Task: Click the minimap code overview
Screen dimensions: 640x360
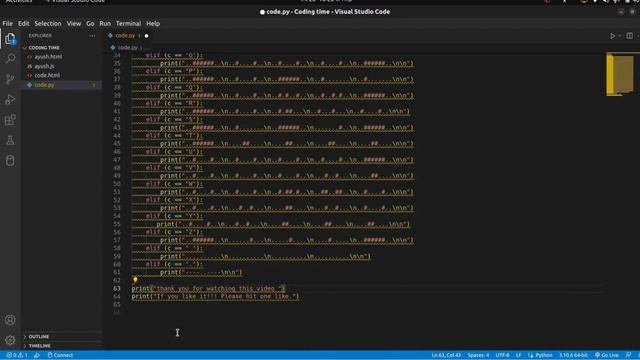Action: (620, 74)
